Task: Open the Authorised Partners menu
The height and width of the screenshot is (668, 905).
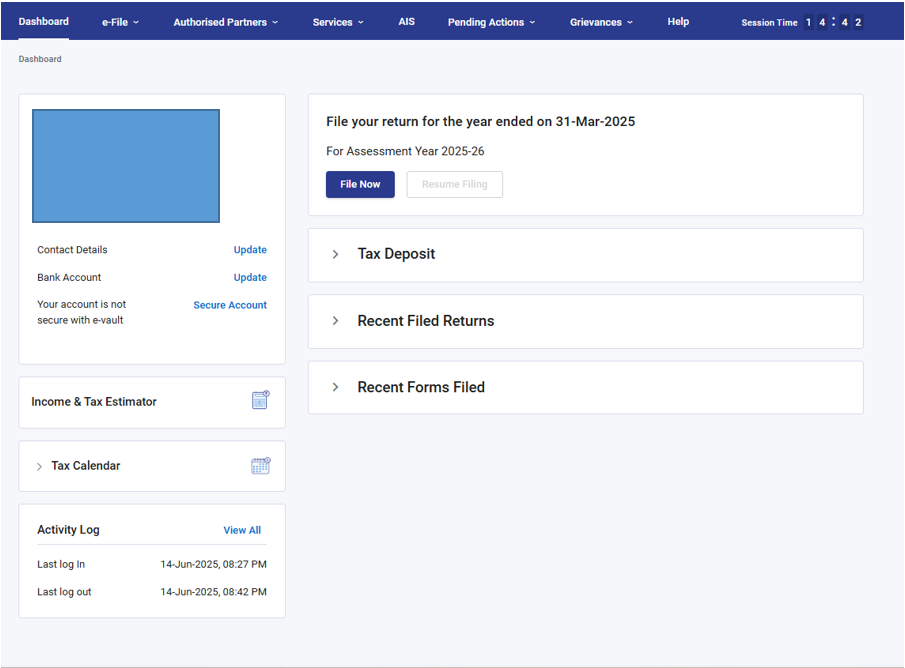Action: point(225,22)
